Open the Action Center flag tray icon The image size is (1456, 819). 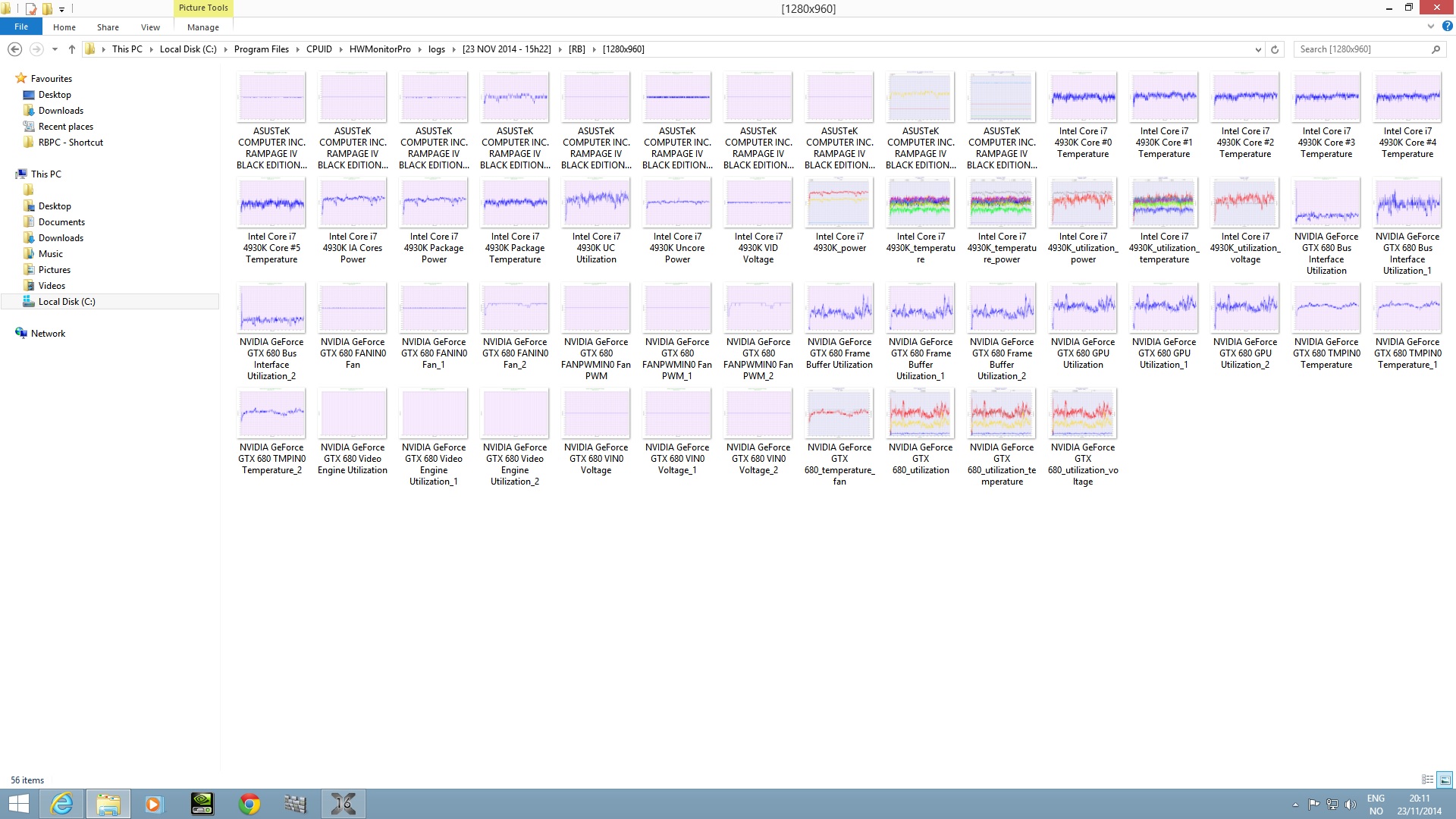[1313, 805]
